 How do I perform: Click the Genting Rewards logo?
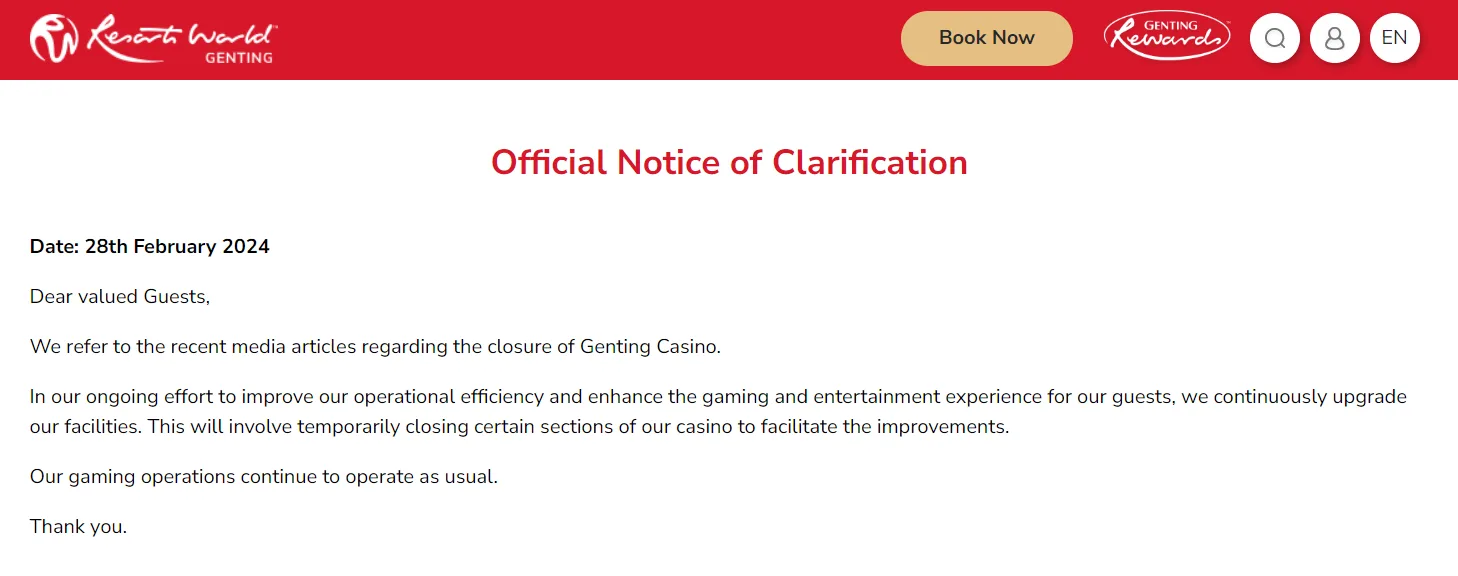point(1167,37)
